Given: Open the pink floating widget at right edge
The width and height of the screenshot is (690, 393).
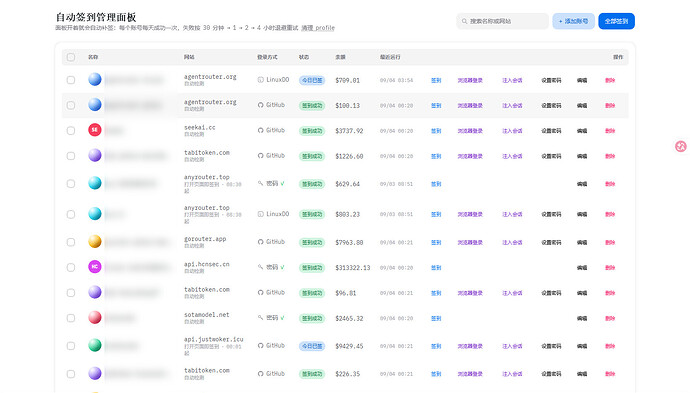Looking at the screenshot, I should point(681,146).
